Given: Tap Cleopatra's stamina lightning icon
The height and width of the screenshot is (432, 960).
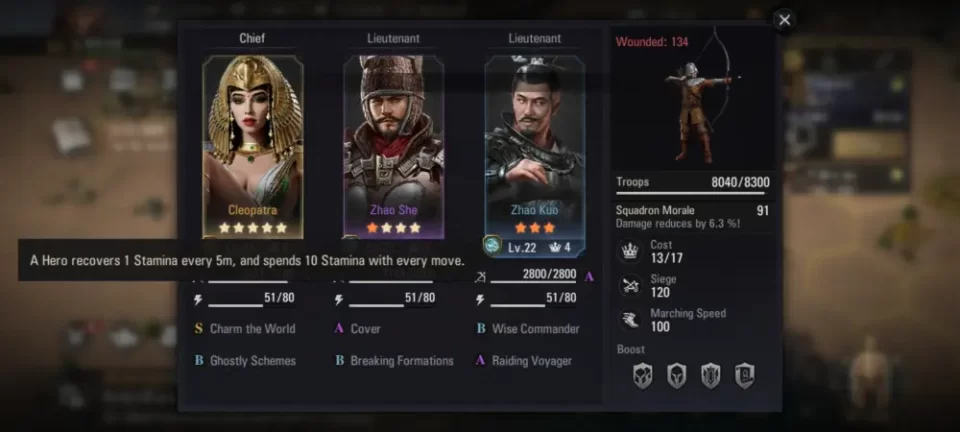Looking at the screenshot, I should point(198,300).
